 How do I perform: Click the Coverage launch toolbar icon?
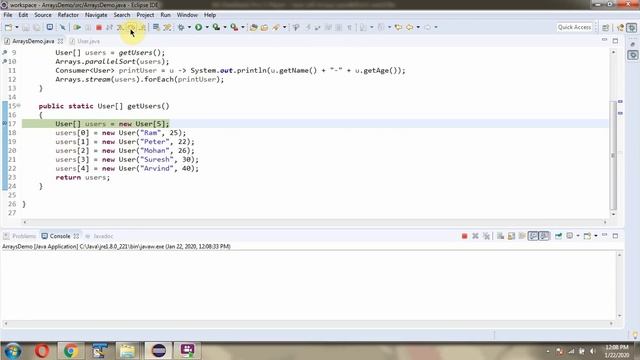[x=216, y=27]
